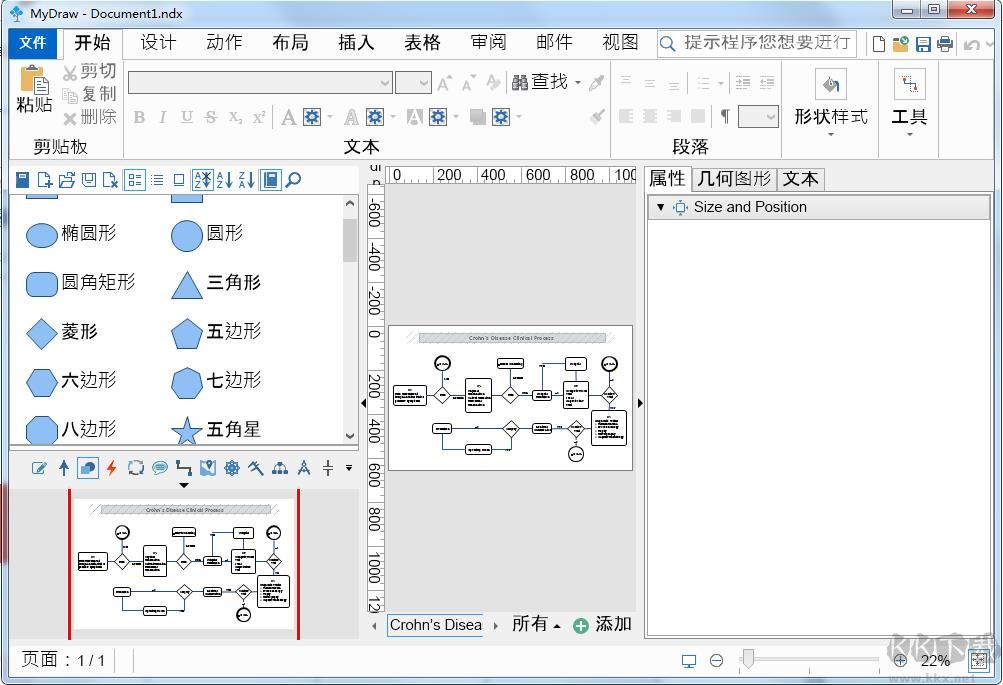Open the map shapes library icon

[208, 467]
